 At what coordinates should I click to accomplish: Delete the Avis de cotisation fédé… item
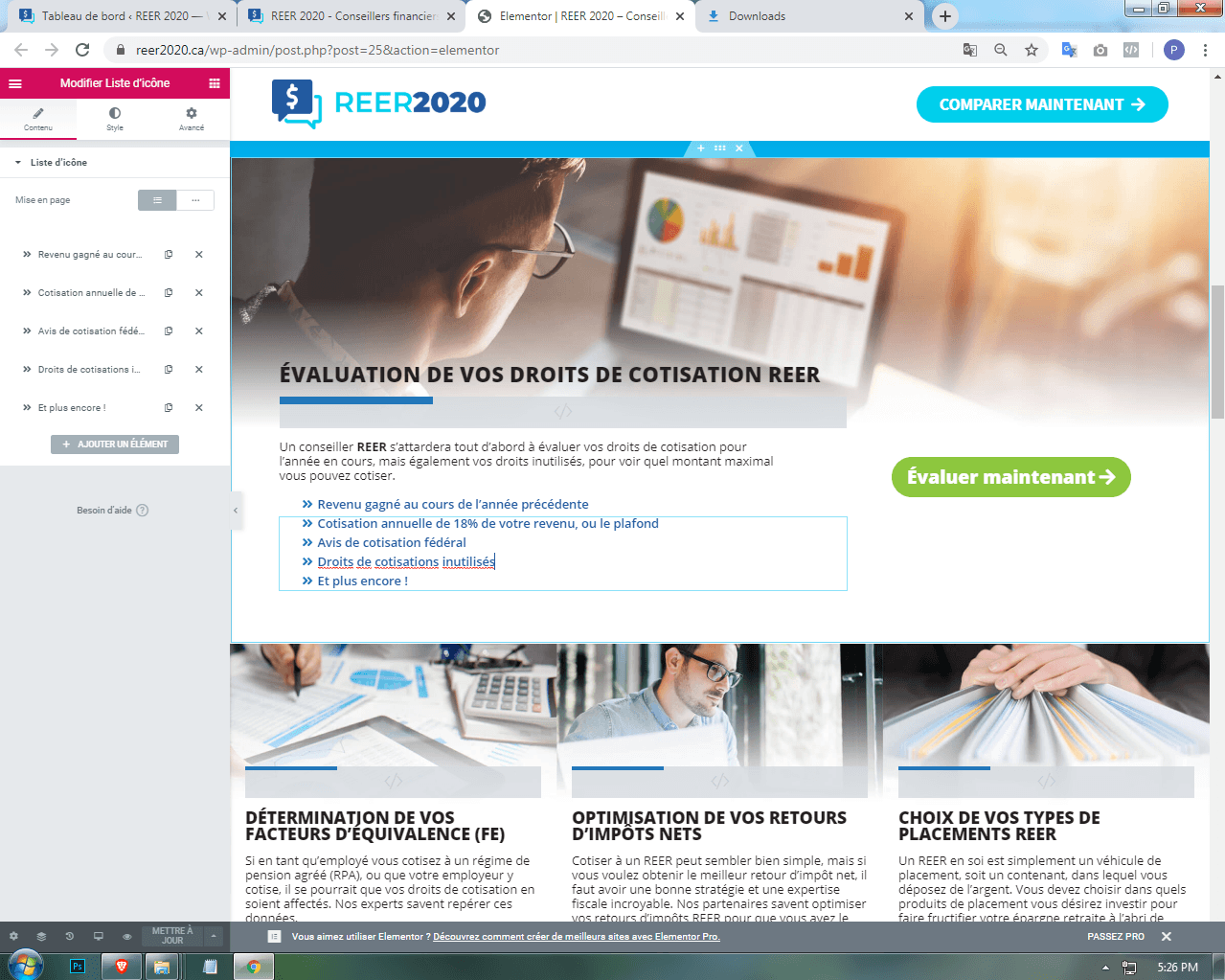(199, 331)
